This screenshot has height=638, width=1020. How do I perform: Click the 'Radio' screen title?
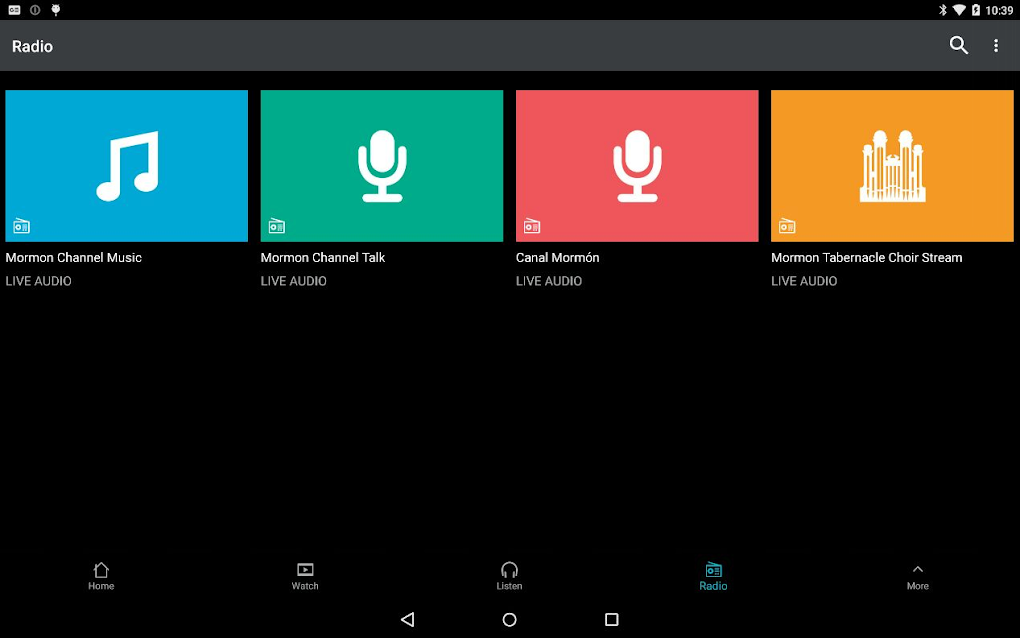(33, 46)
